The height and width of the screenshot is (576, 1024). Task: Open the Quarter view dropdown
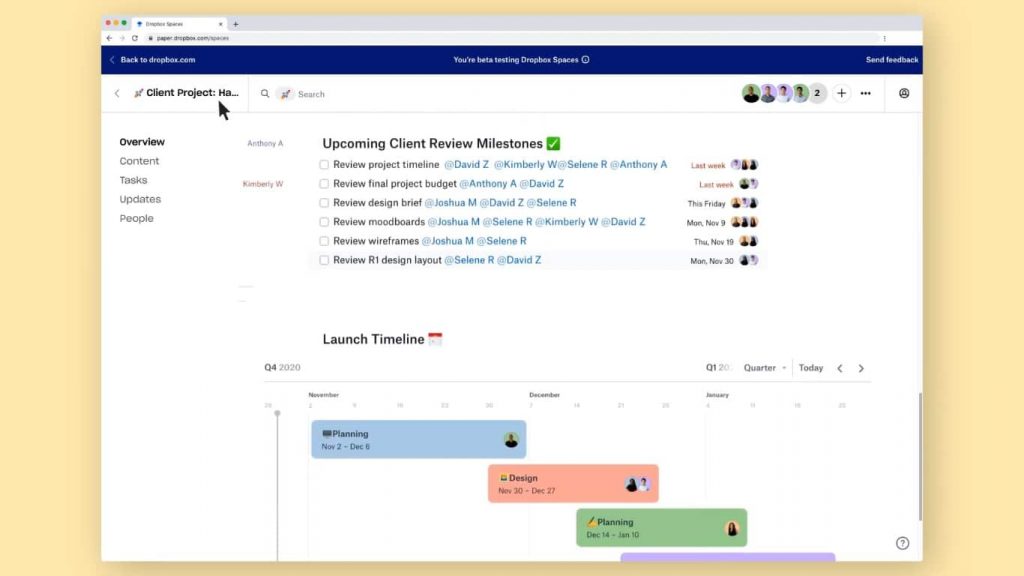(x=765, y=368)
